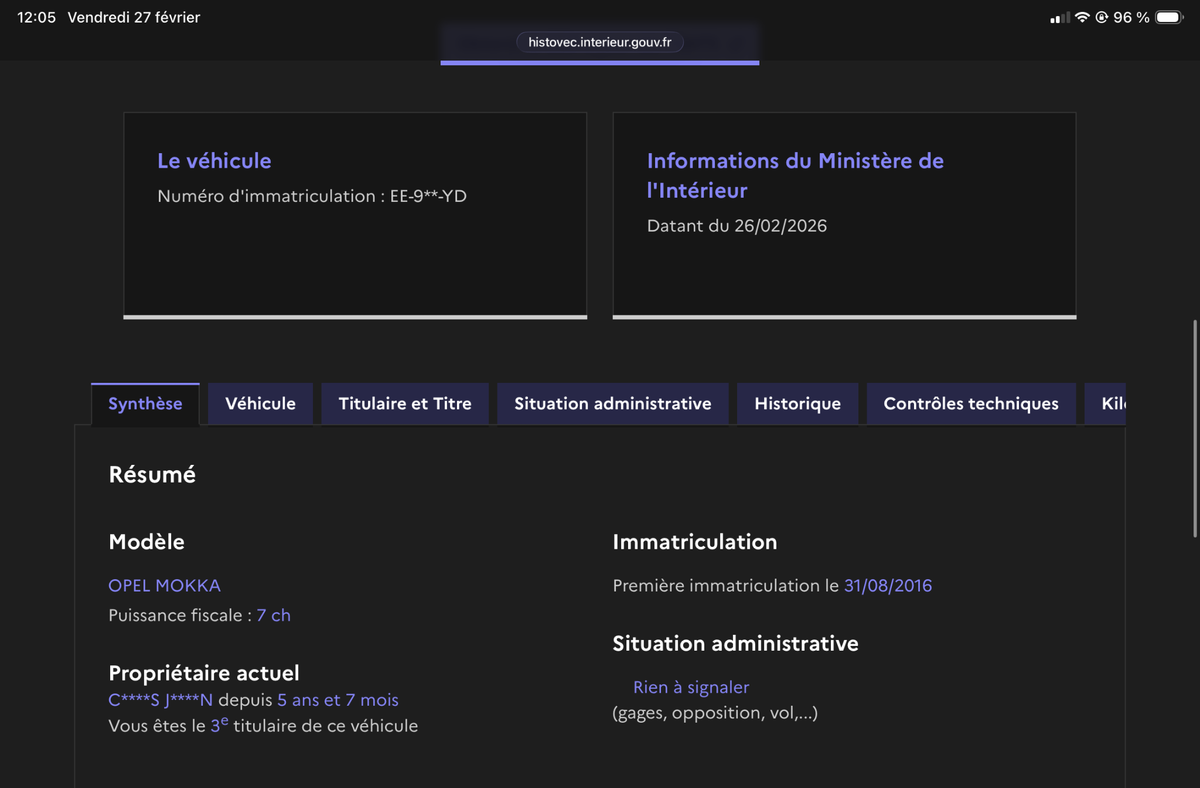
Task: Click the Le véhicule card heading
Action: [x=214, y=161]
